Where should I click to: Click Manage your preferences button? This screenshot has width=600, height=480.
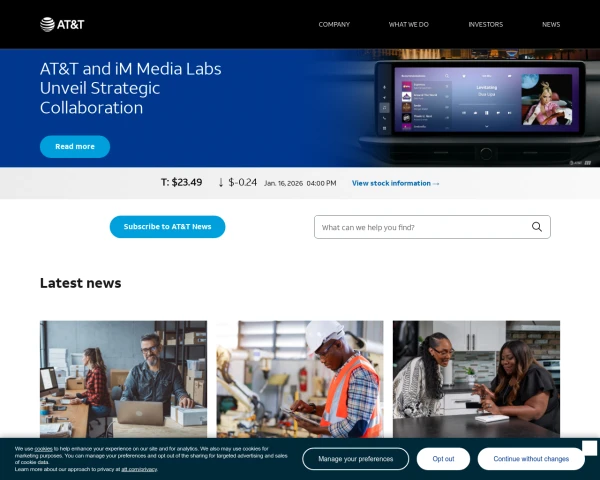[355, 459]
